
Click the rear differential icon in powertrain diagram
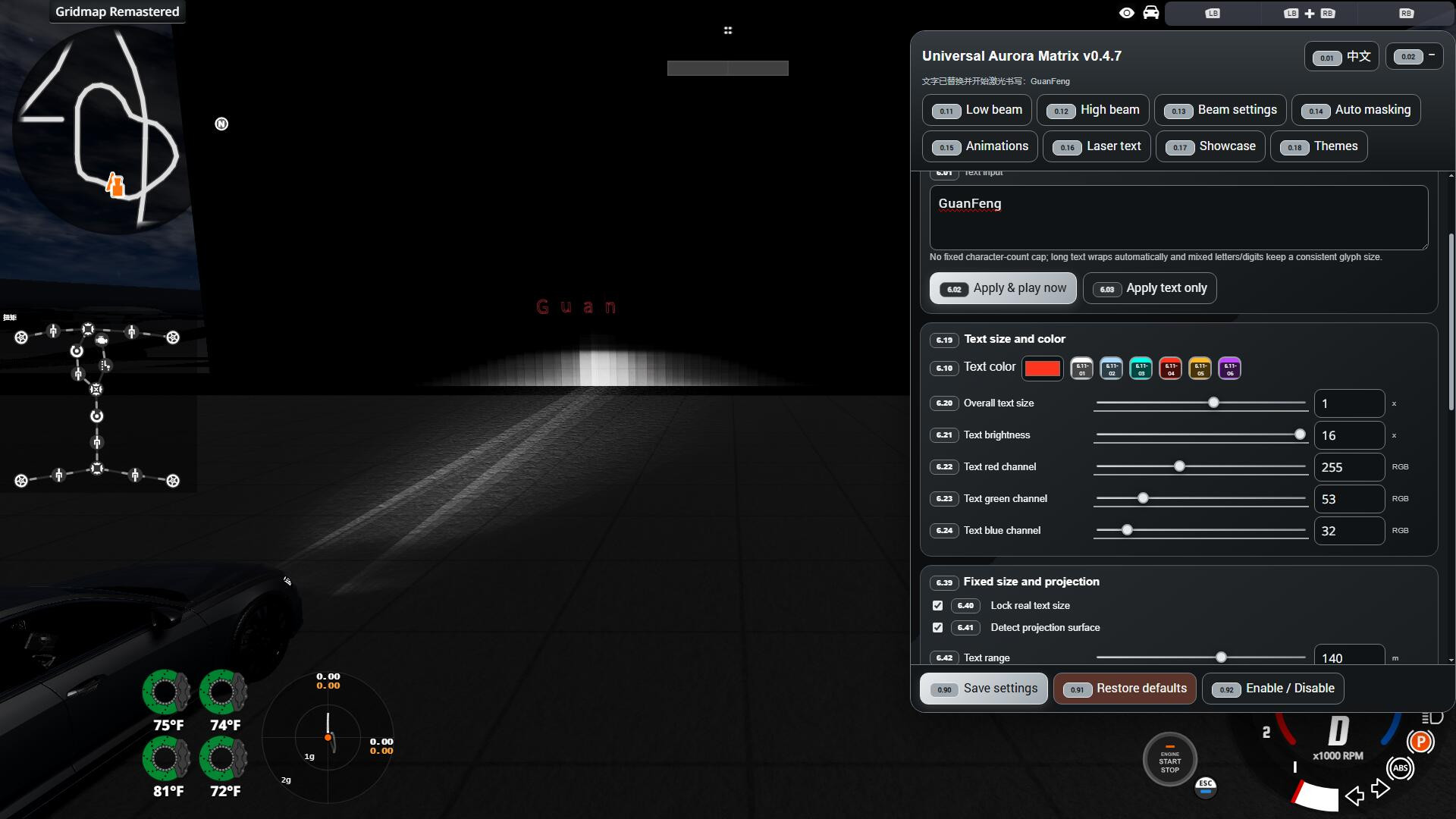(x=97, y=469)
